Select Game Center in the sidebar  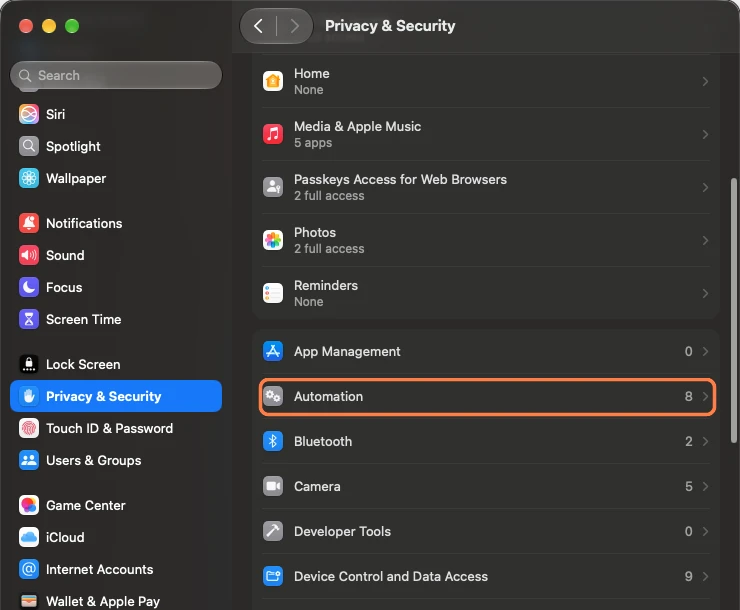click(x=116, y=505)
